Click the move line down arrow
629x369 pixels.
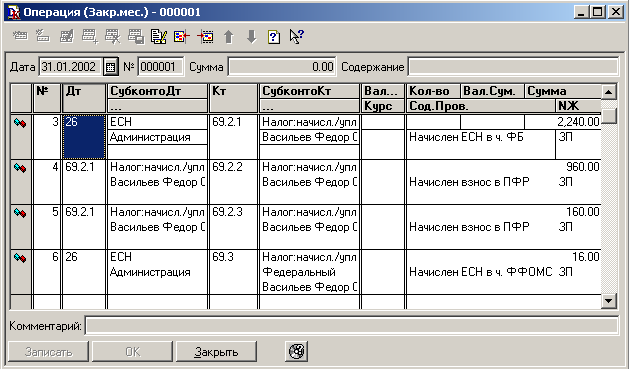pos(252,36)
